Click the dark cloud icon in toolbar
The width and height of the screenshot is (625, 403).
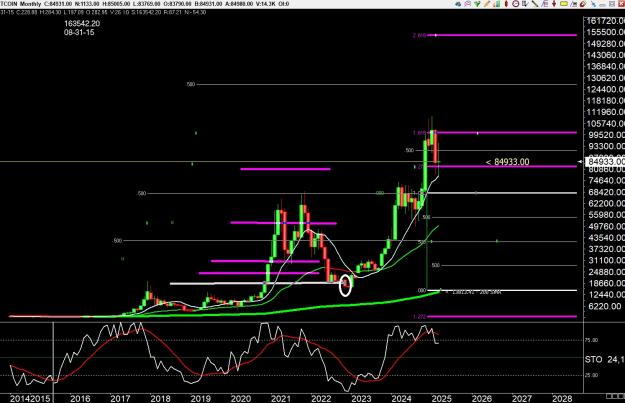458,4
